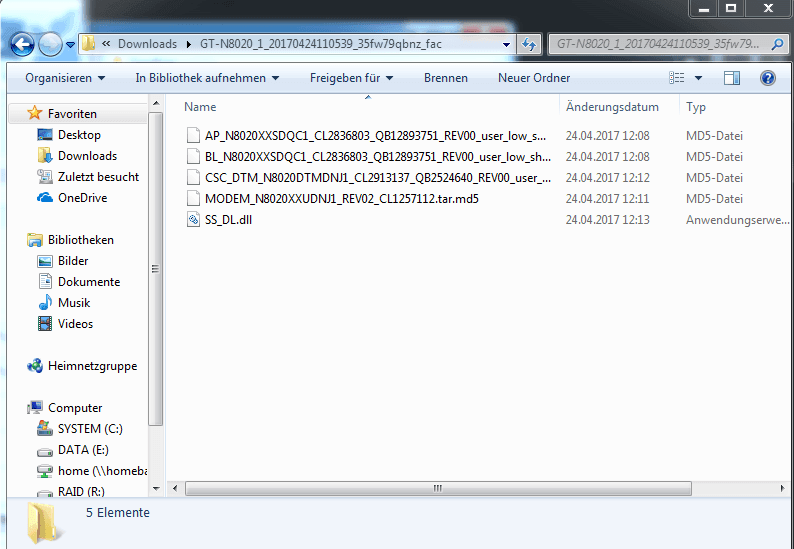The image size is (794, 549).
Task: Open the Organisieren menu
Action: point(65,78)
